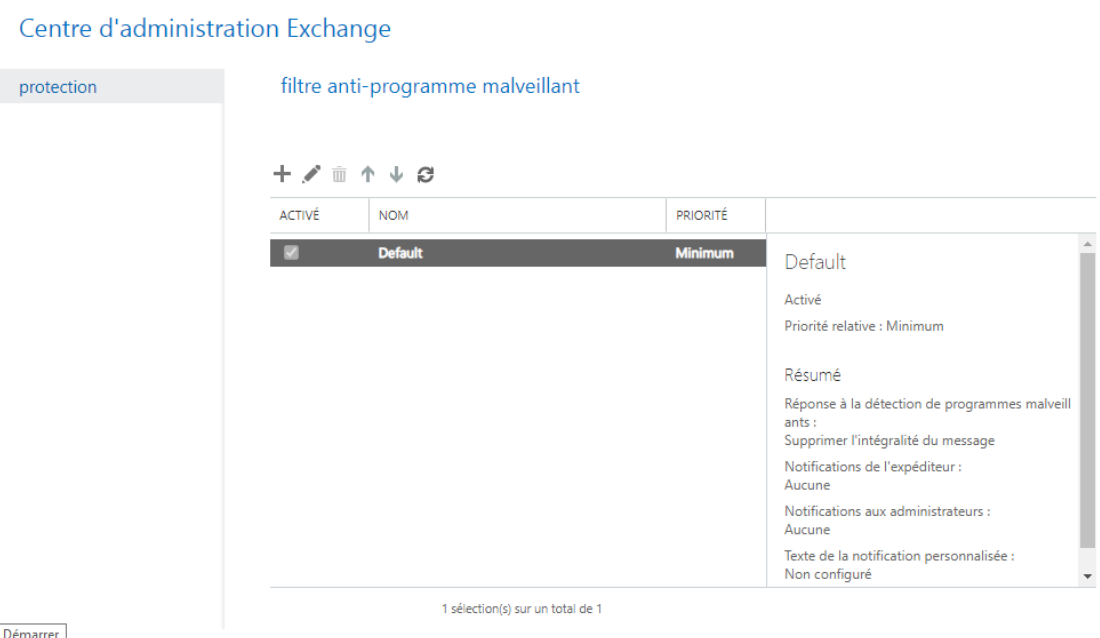Click the details pane scroll down arrow
Image resolution: width=1100 pixels, height=638 pixels.
(x=1087, y=576)
